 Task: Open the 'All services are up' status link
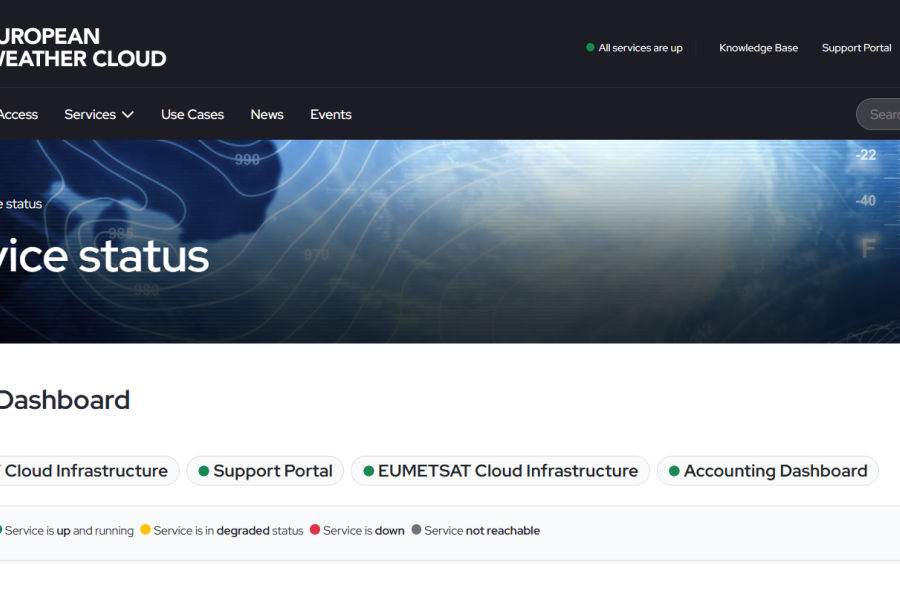634,48
